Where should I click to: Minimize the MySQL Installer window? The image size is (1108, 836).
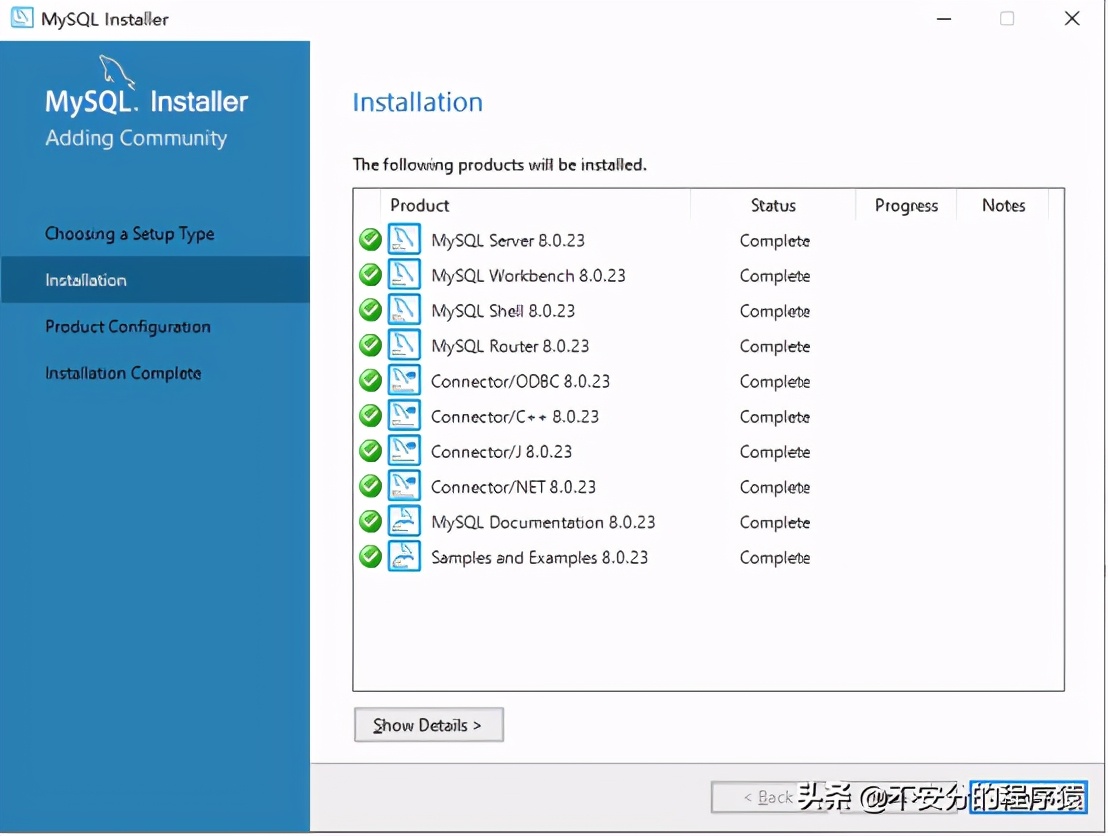pos(944,18)
